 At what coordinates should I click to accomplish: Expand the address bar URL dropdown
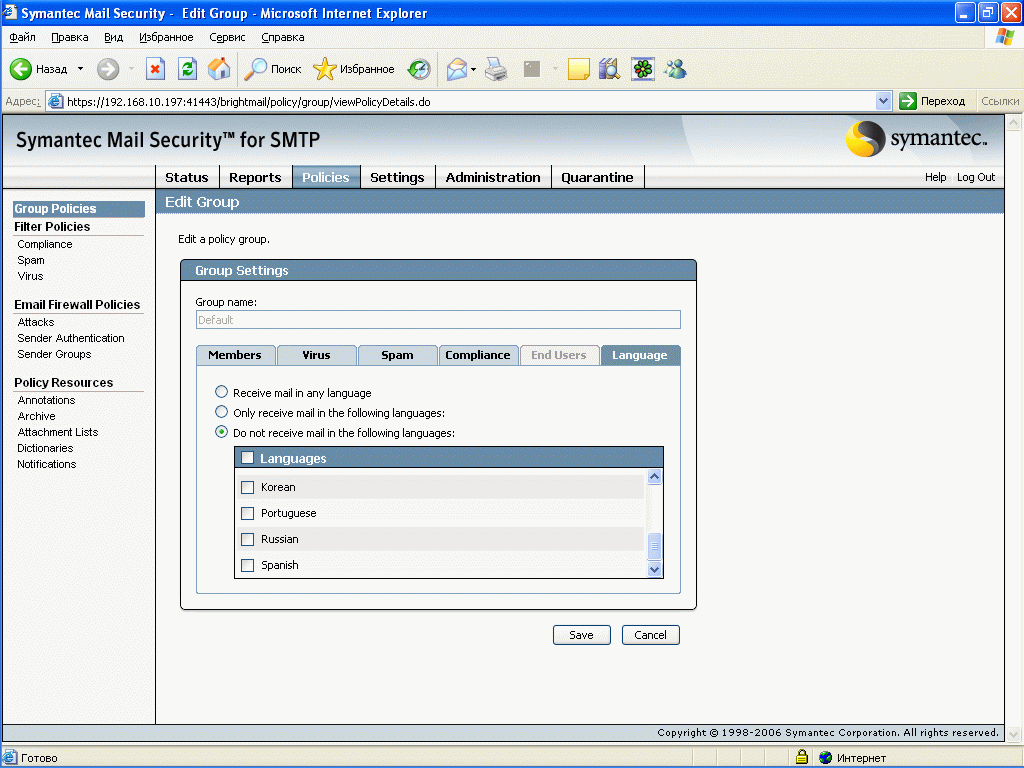pos(883,101)
